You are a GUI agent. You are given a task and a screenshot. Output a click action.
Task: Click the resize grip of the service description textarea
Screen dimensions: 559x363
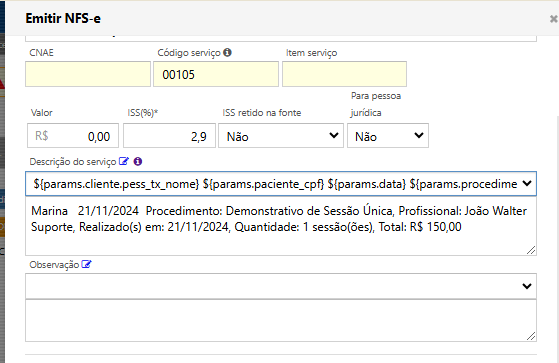(x=531, y=250)
